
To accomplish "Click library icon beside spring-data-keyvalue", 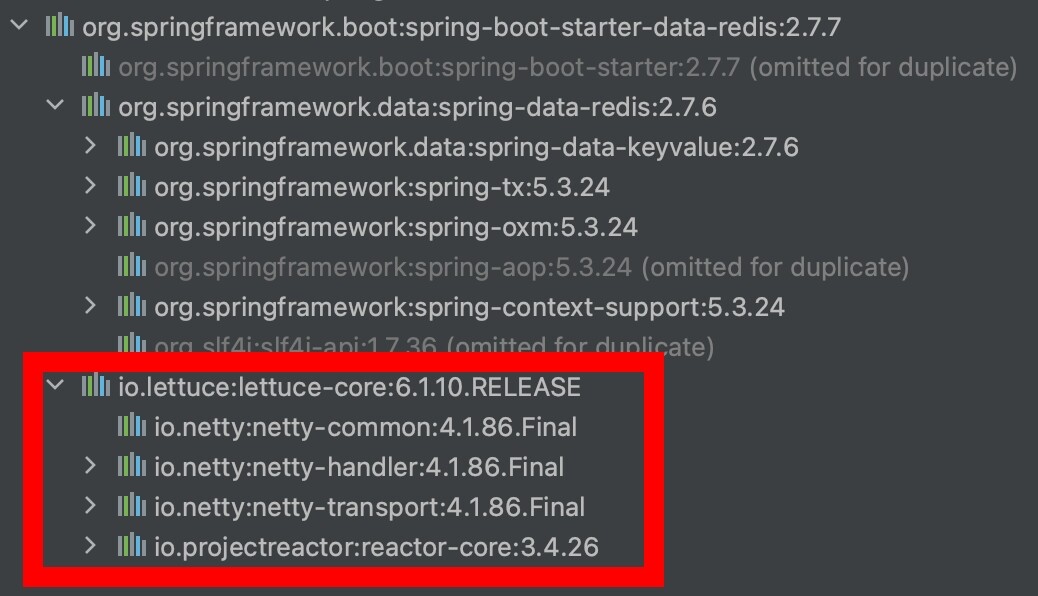I will (132, 147).
